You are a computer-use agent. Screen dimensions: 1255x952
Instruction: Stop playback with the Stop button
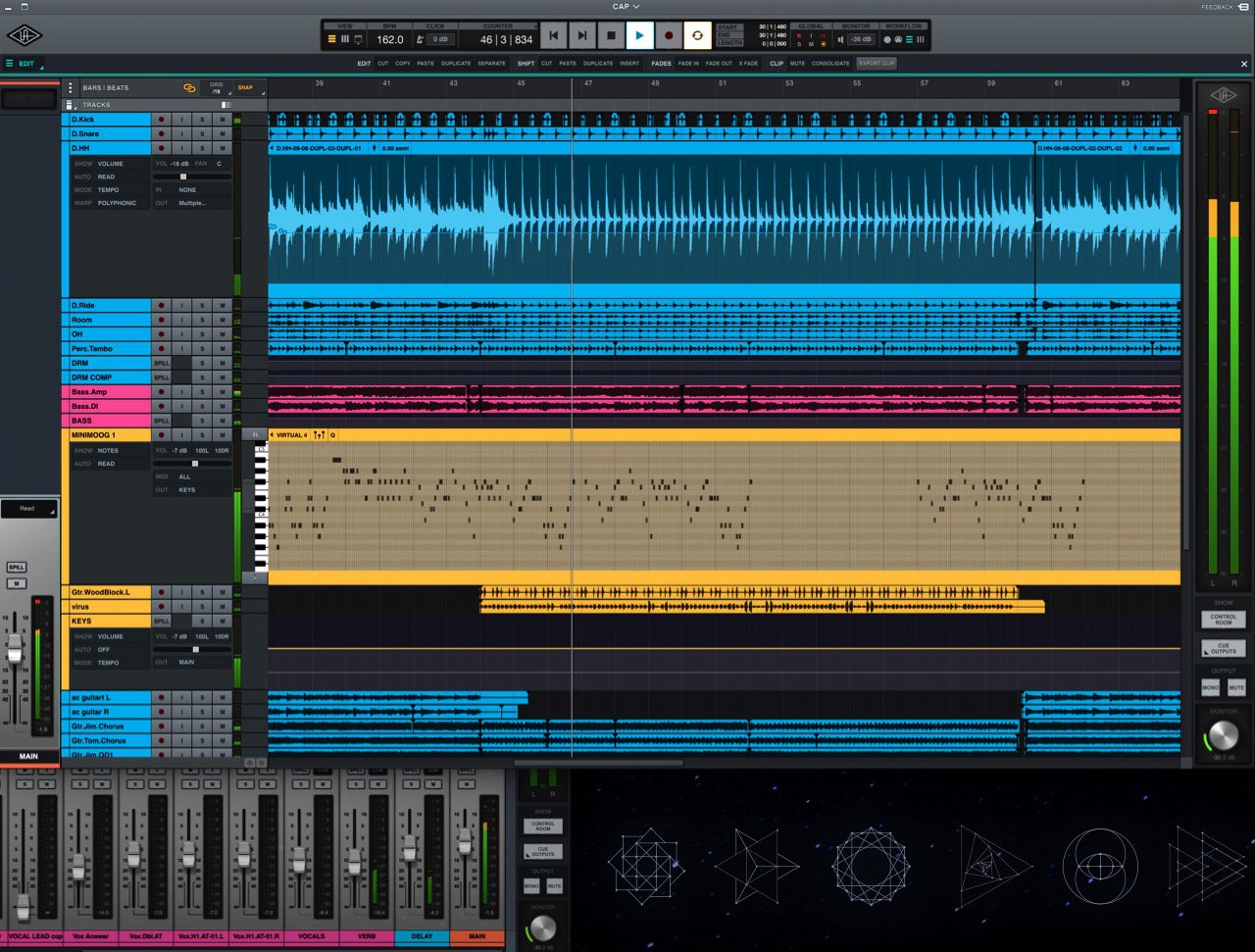tap(611, 36)
